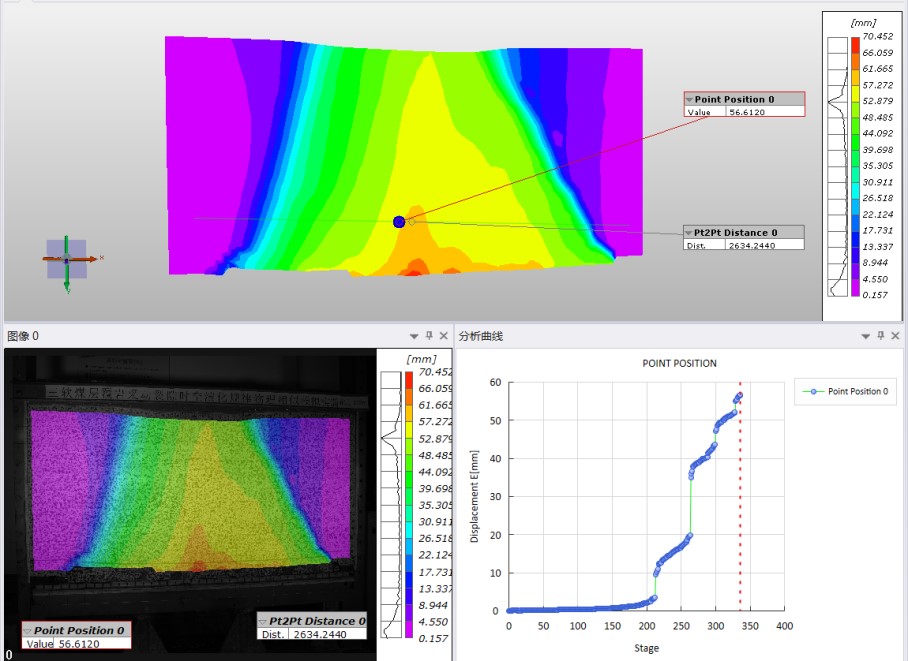Close the 分析曲线 panel
This screenshot has width=908, height=661.
click(x=895, y=336)
